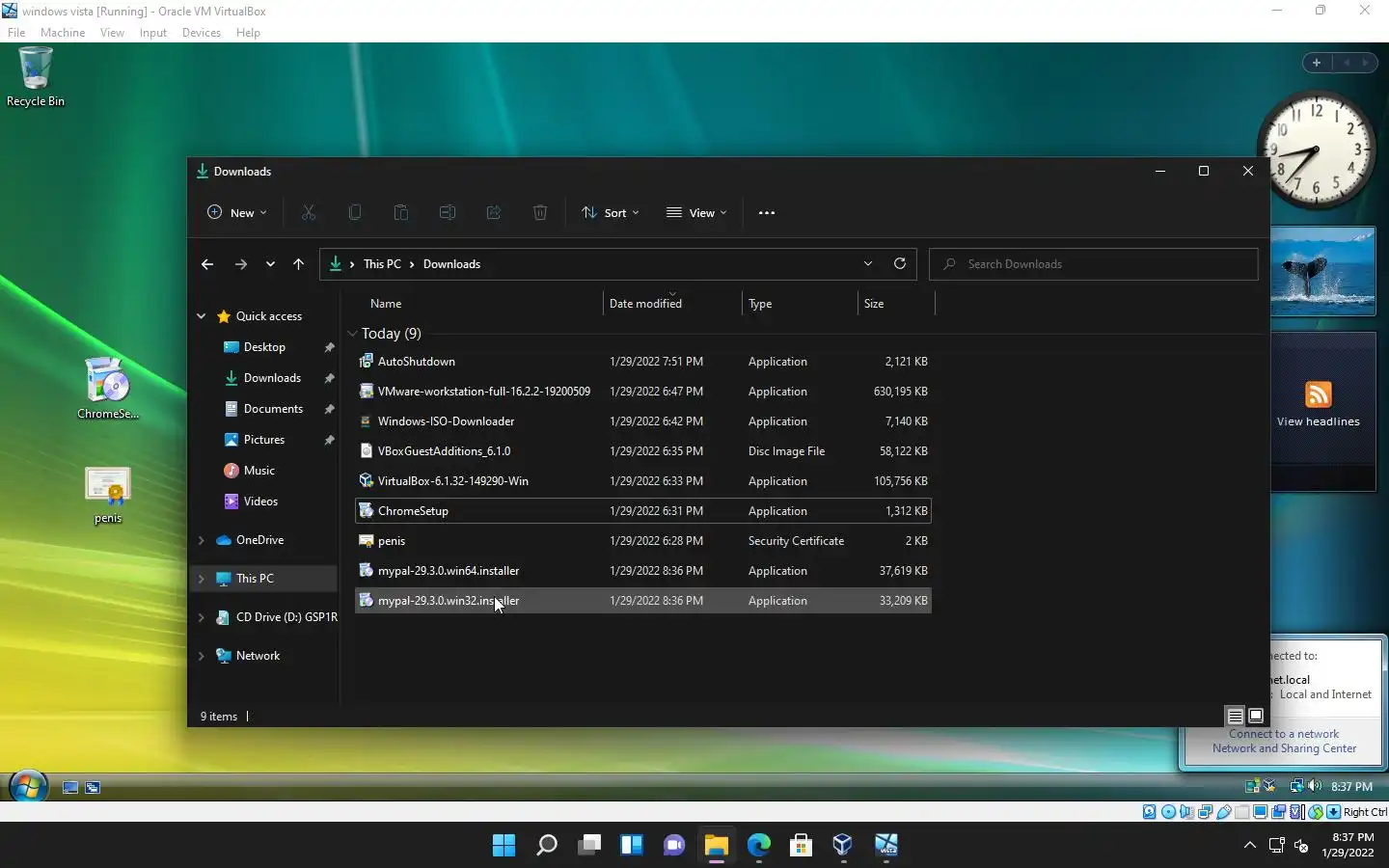The image size is (1389, 868).
Task: Click the Share icon in toolbar
Action: coord(494,212)
